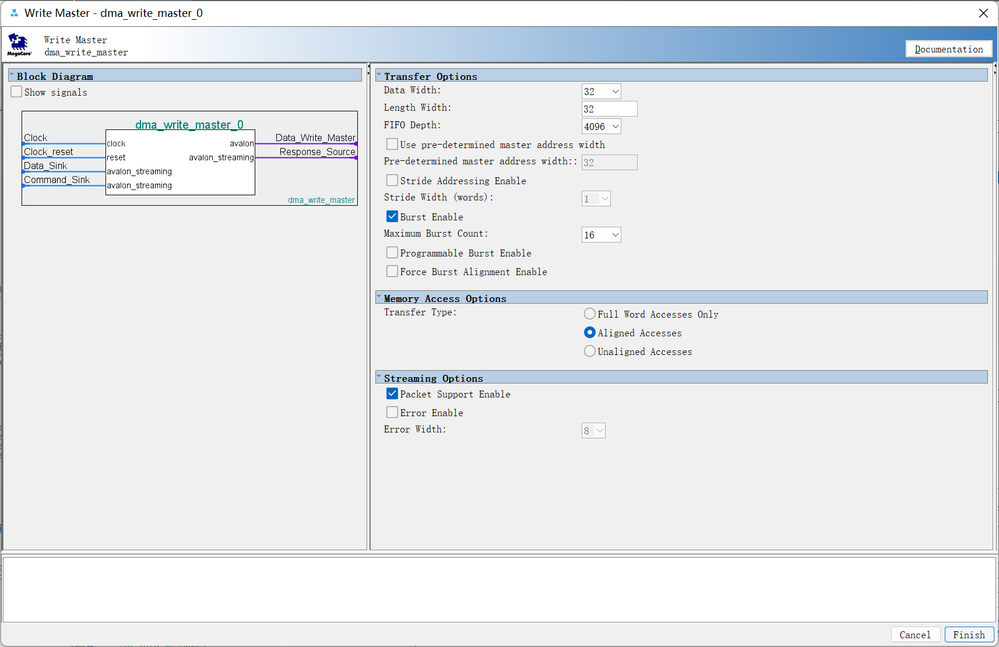Viewport: 999px width, 647px height.
Task: Select Unaligned Accesses transfer type
Action: tap(590, 352)
